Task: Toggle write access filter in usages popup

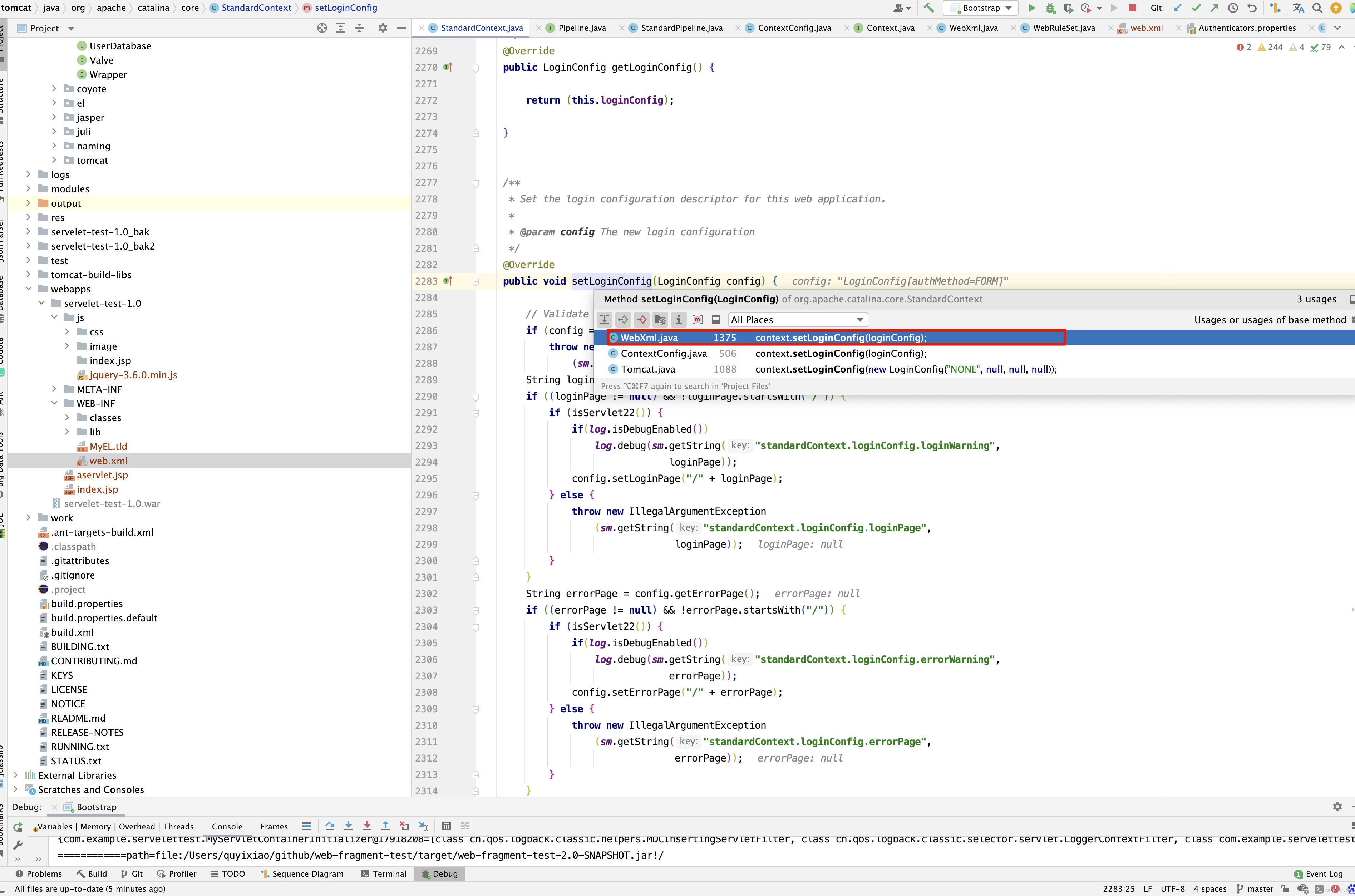Action: tap(641, 320)
